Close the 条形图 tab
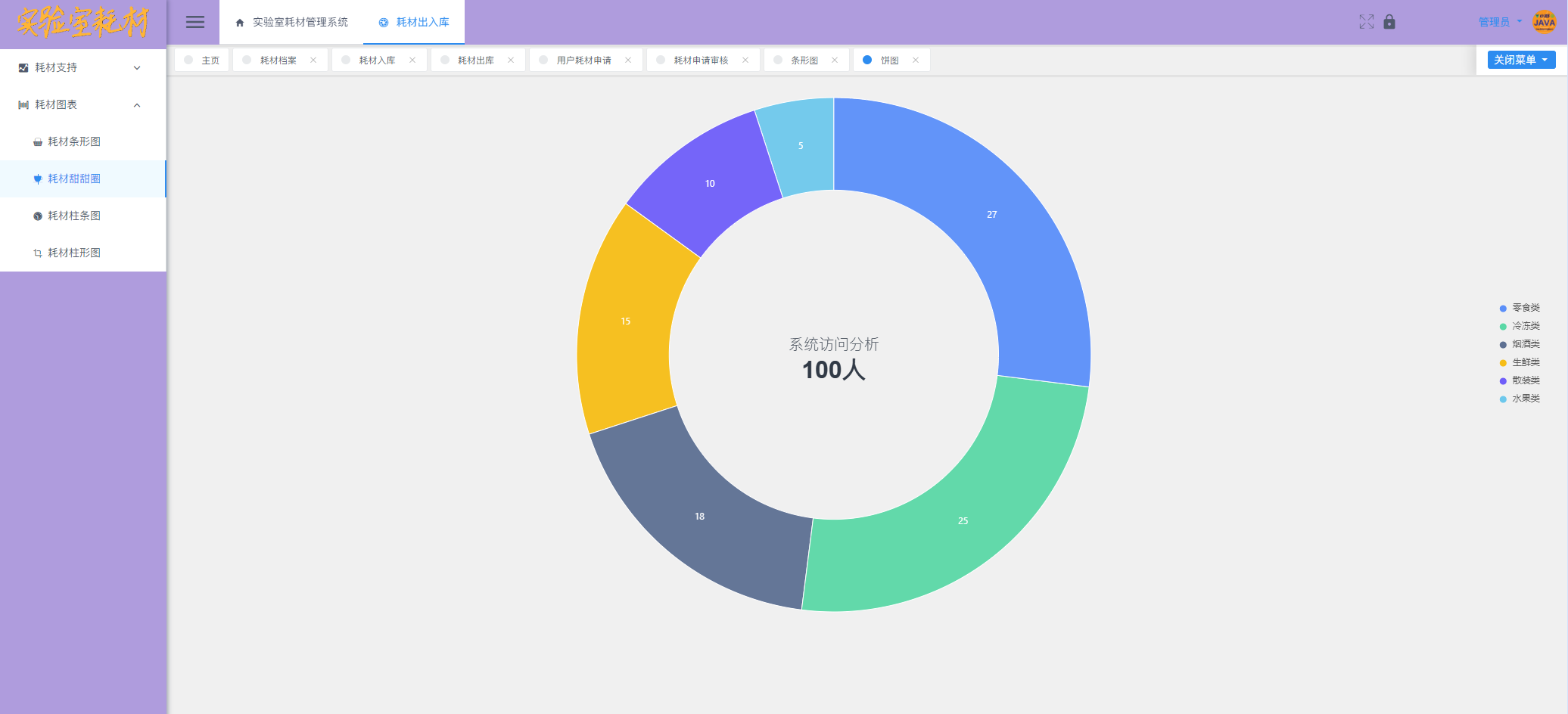 (x=835, y=61)
